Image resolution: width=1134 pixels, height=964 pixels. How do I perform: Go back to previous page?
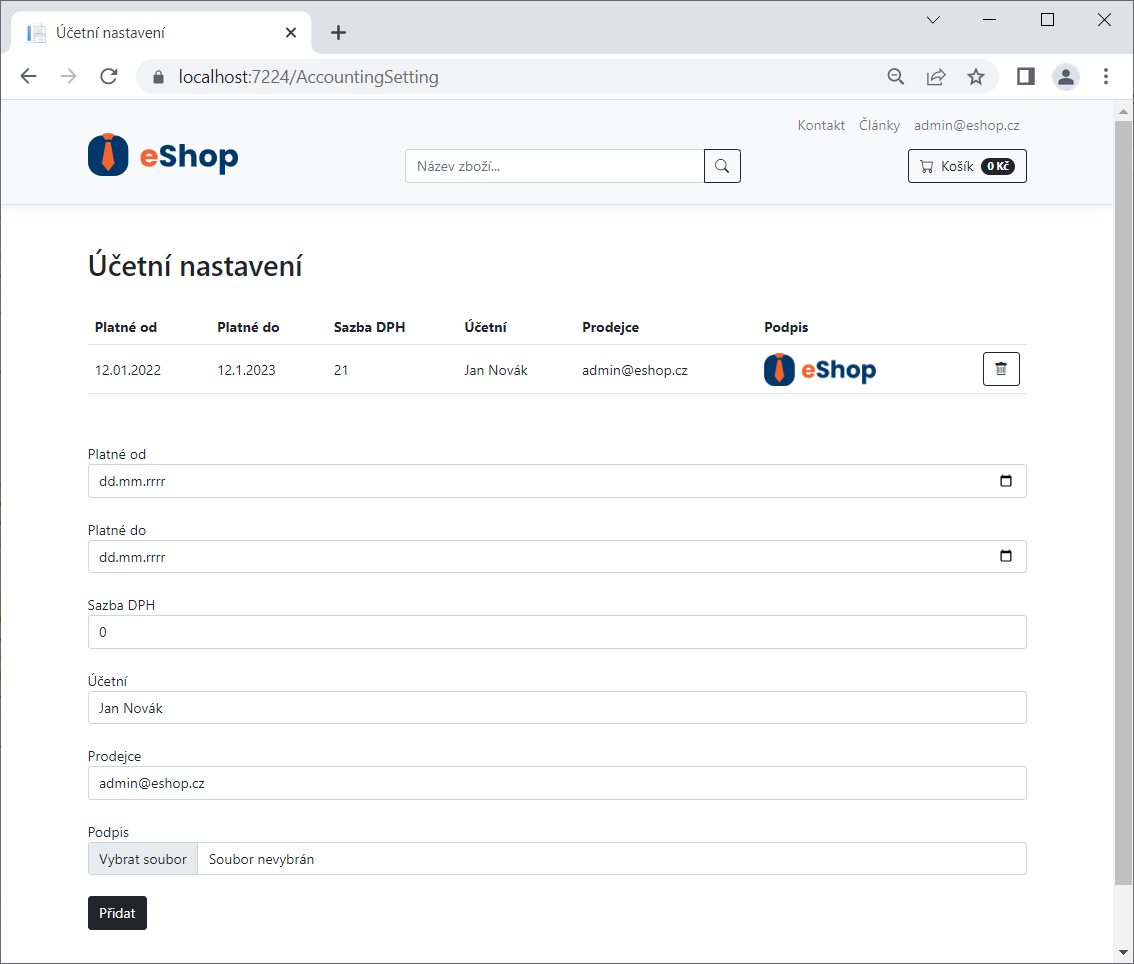click(x=28, y=77)
